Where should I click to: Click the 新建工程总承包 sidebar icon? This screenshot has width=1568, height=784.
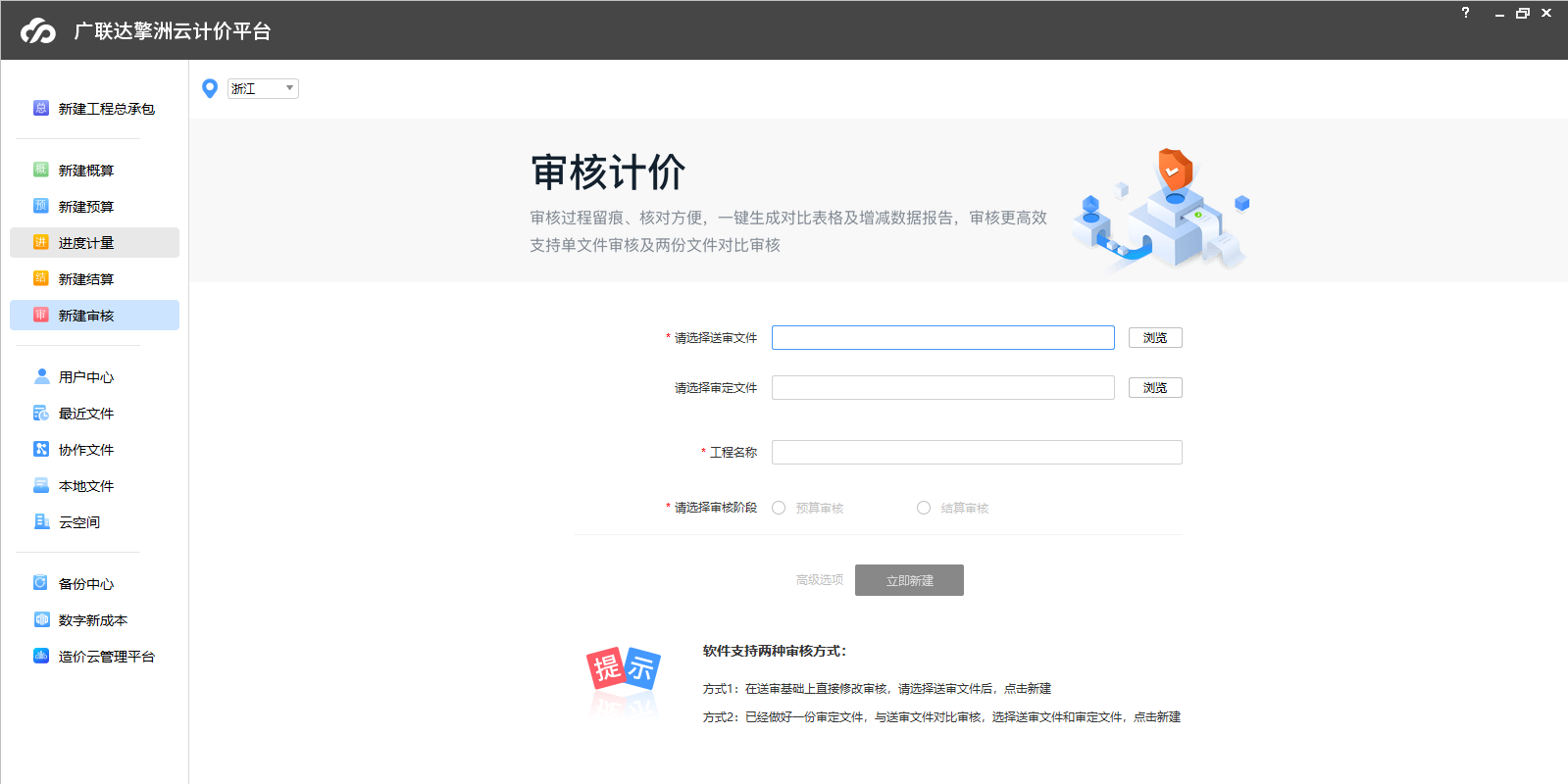click(x=41, y=109)
